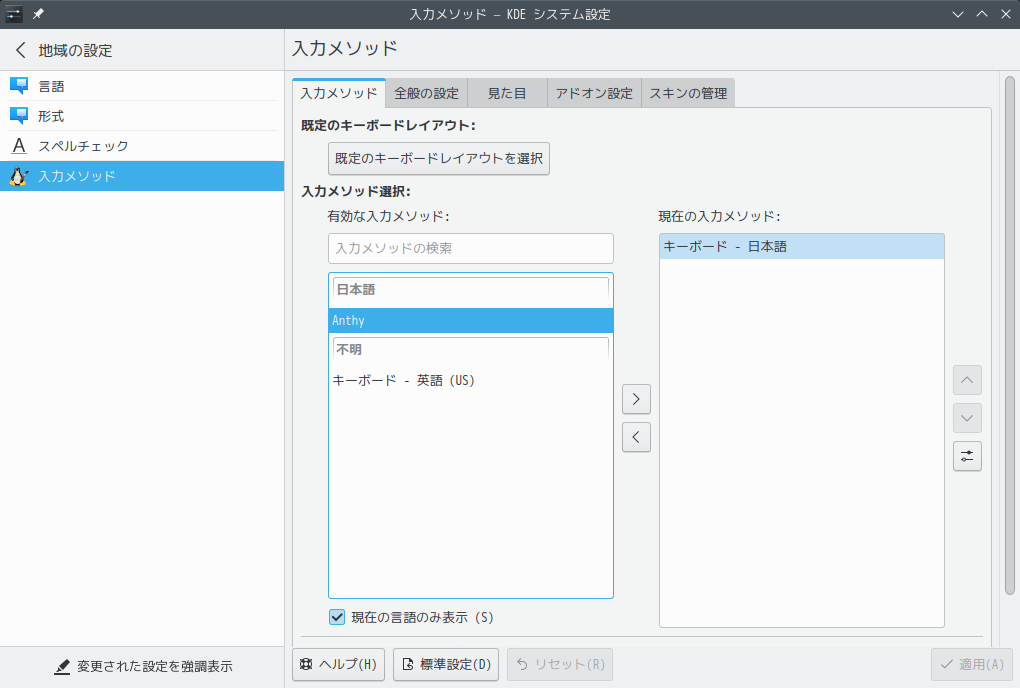Collapse the 不明 group header
Image resolution: width=1020 pixels, height=688 pixels.
click(471, 350)
